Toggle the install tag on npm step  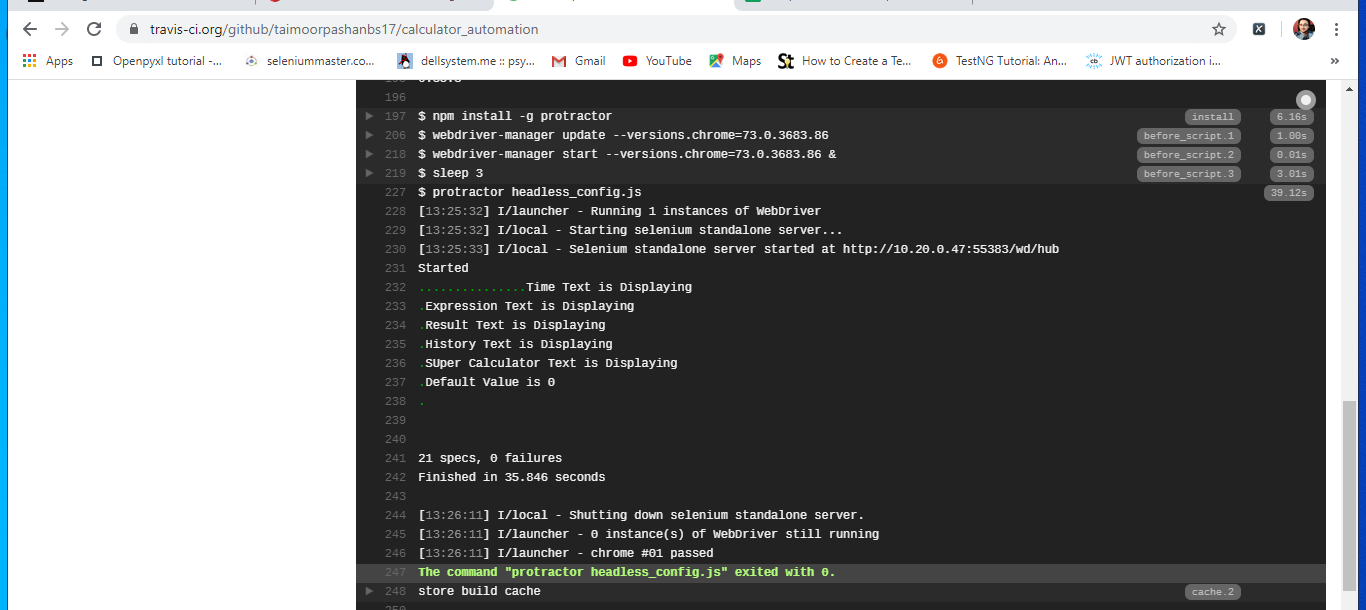(x=1212, y=116)
